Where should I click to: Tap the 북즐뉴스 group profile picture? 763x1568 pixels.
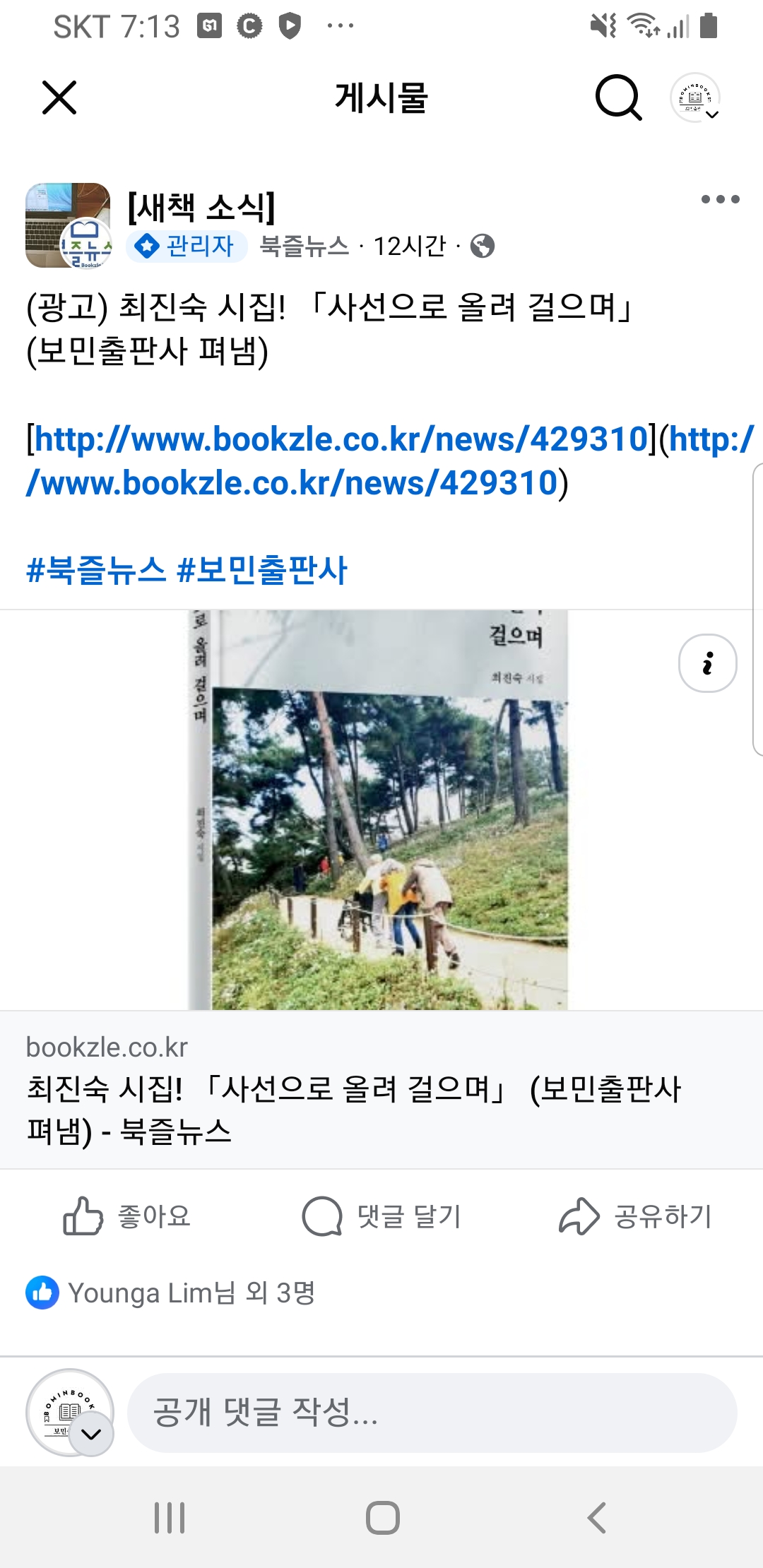click(69, 225)
